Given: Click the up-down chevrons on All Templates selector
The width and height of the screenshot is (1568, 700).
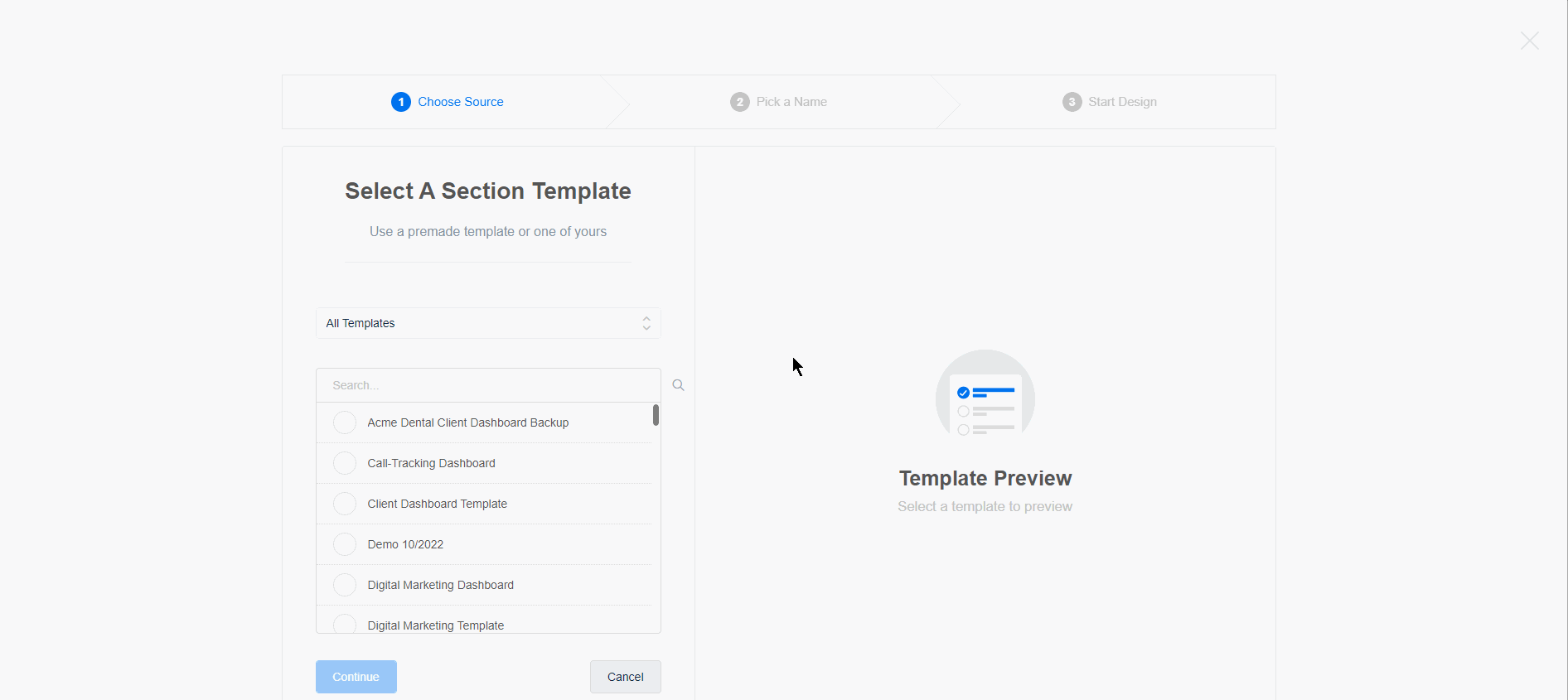Looking at the screenshot, I should coord(646,322).
